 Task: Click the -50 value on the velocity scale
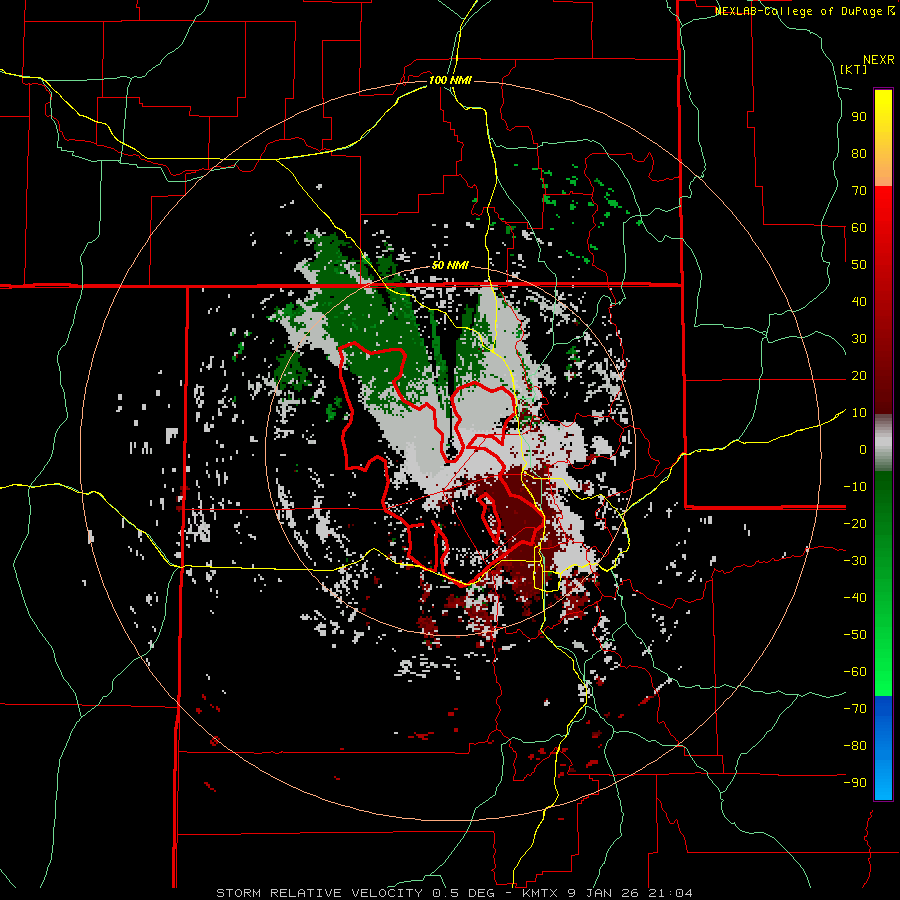(x=855, y=635)
